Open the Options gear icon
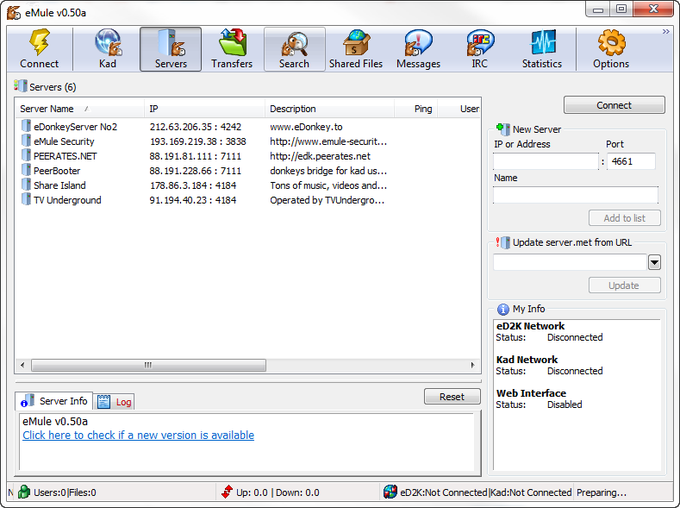The height and width of the screenshot is (508, 680). click(611, 49)
